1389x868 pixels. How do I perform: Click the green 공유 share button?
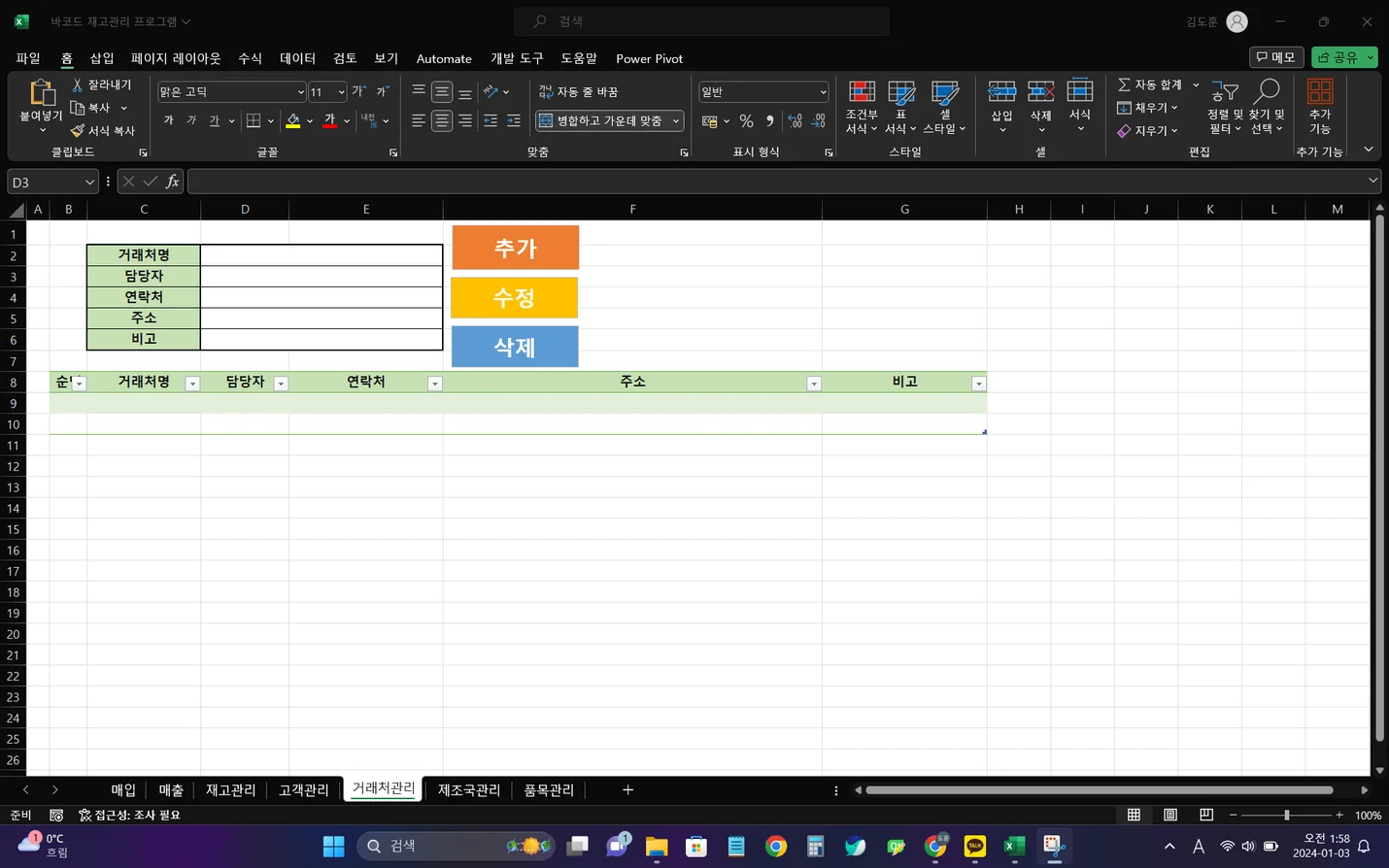[1344, 57]
